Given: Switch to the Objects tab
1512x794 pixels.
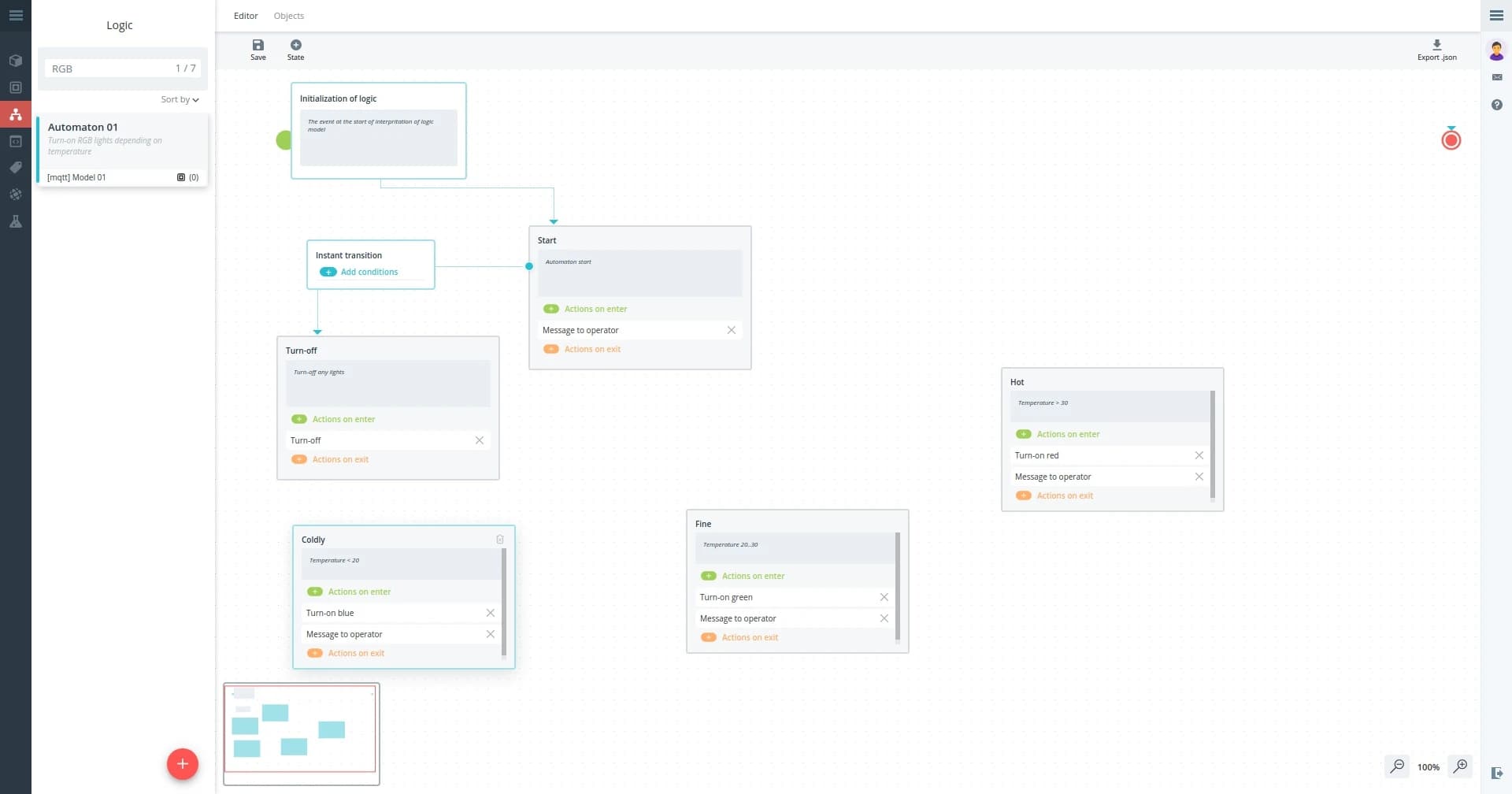Looking at the screenshot, I should 288,16.
